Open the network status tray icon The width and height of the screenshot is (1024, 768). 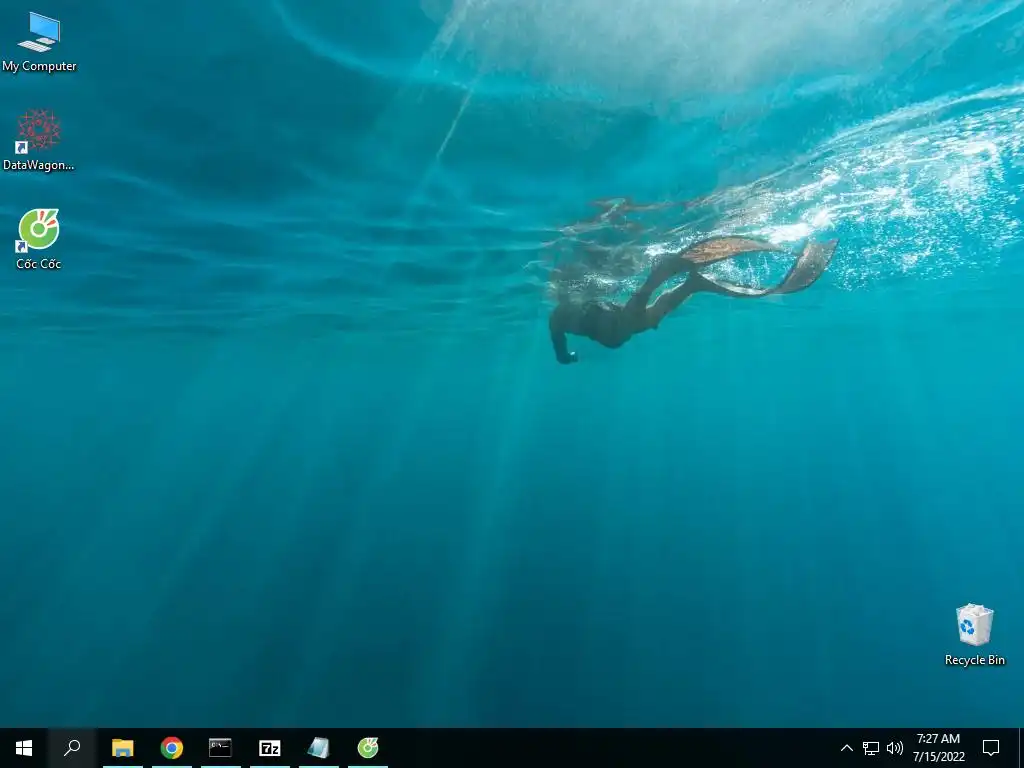click(871, 748)
